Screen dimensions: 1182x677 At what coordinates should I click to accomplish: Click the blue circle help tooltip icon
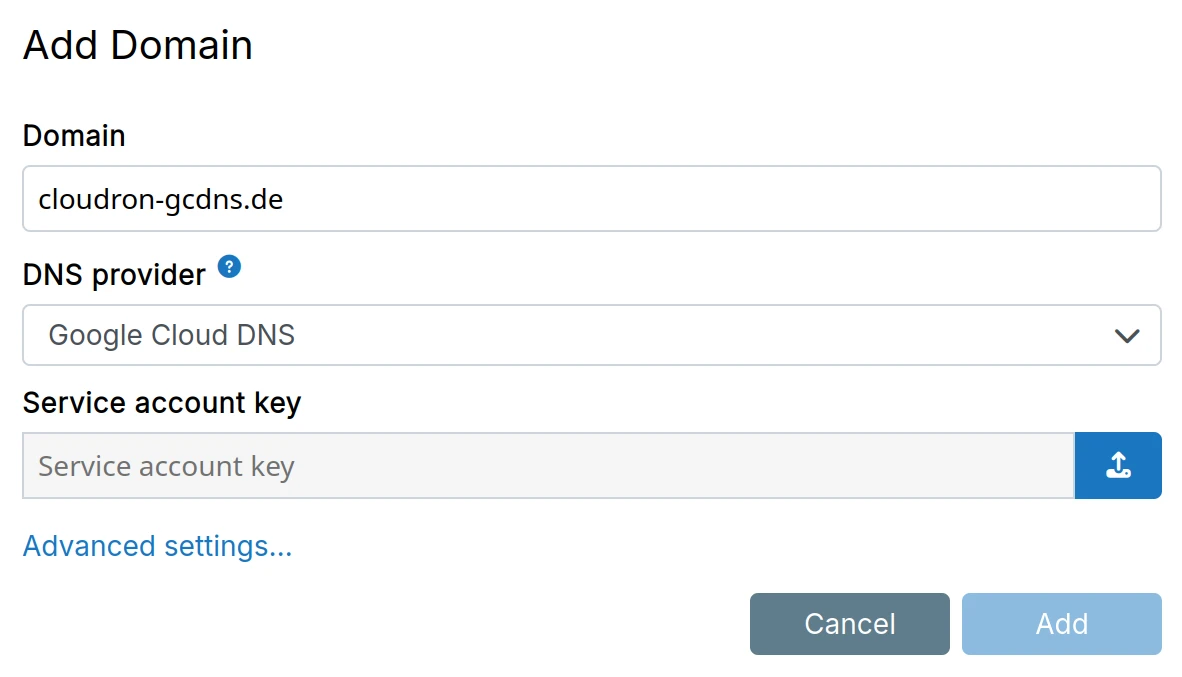(229, 267)
